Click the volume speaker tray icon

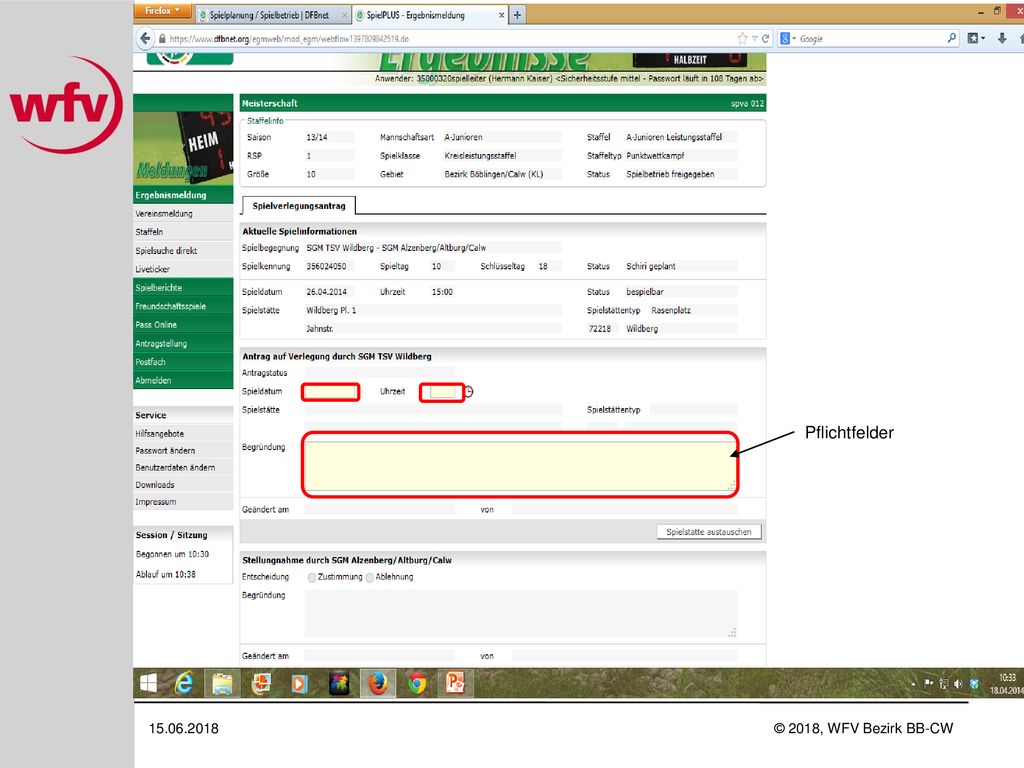click(958, 684)
